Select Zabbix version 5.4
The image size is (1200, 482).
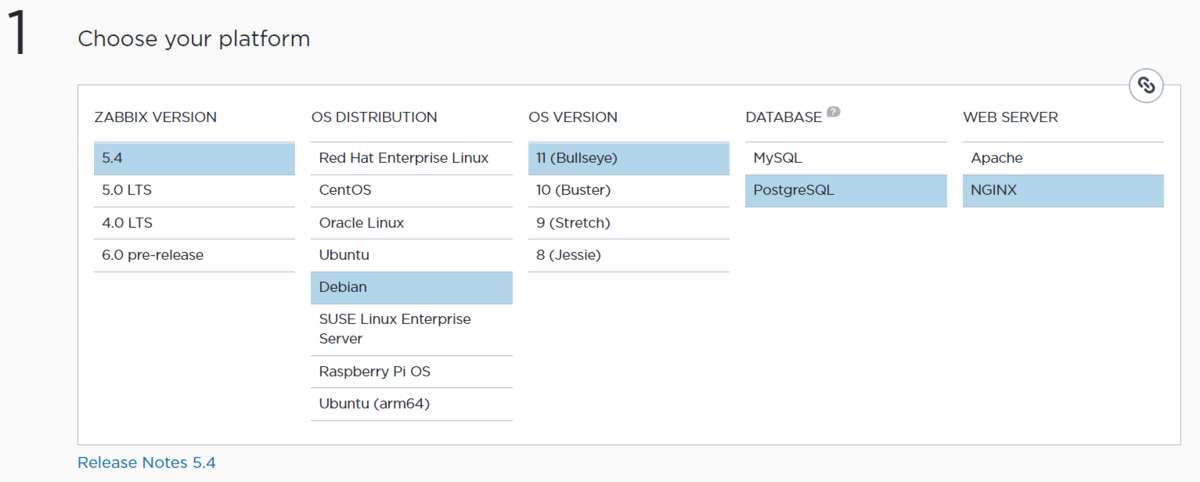point(194,158)
